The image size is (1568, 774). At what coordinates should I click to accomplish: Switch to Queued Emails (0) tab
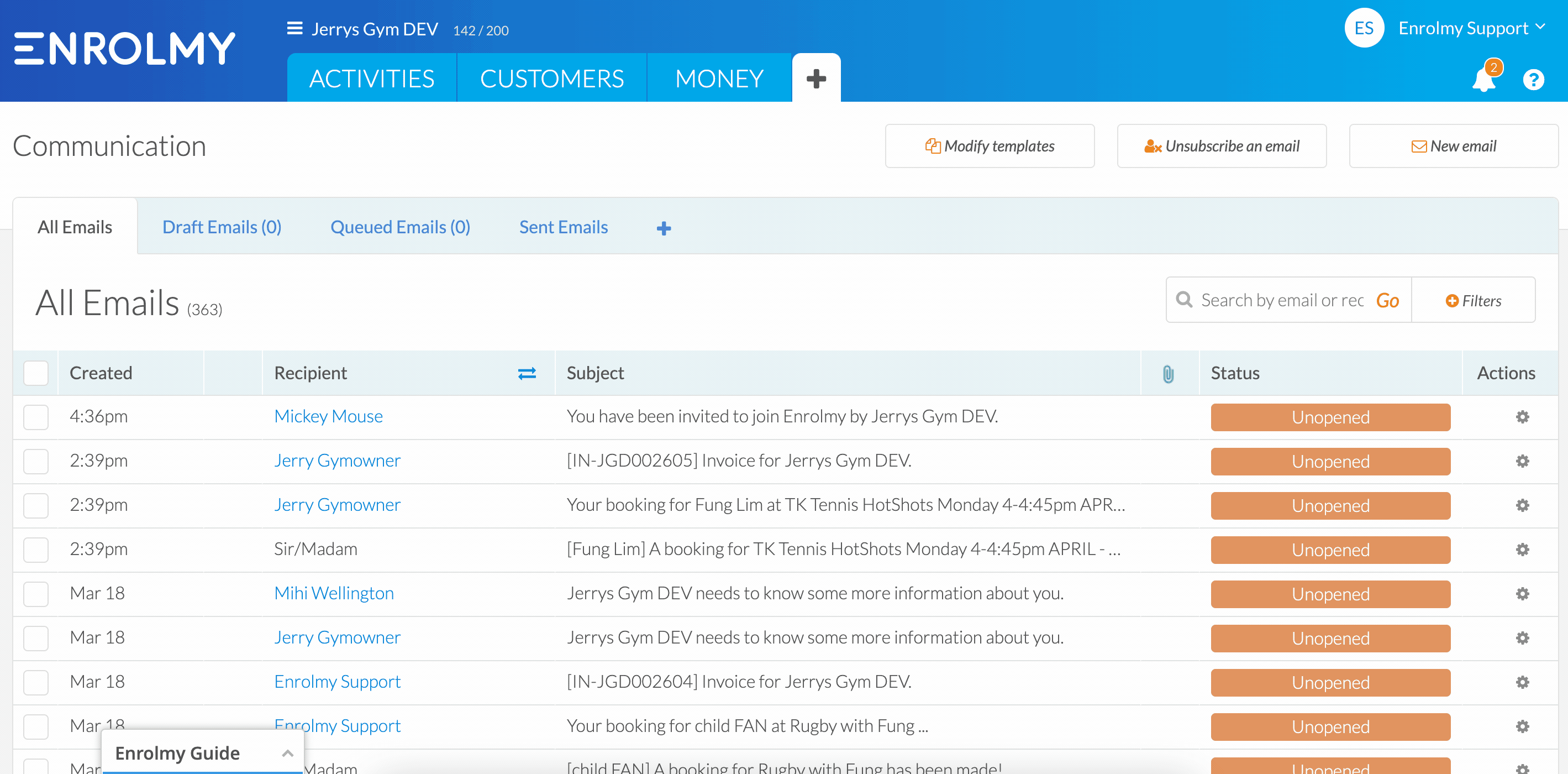pyautogui.click(x=400, y=227)
